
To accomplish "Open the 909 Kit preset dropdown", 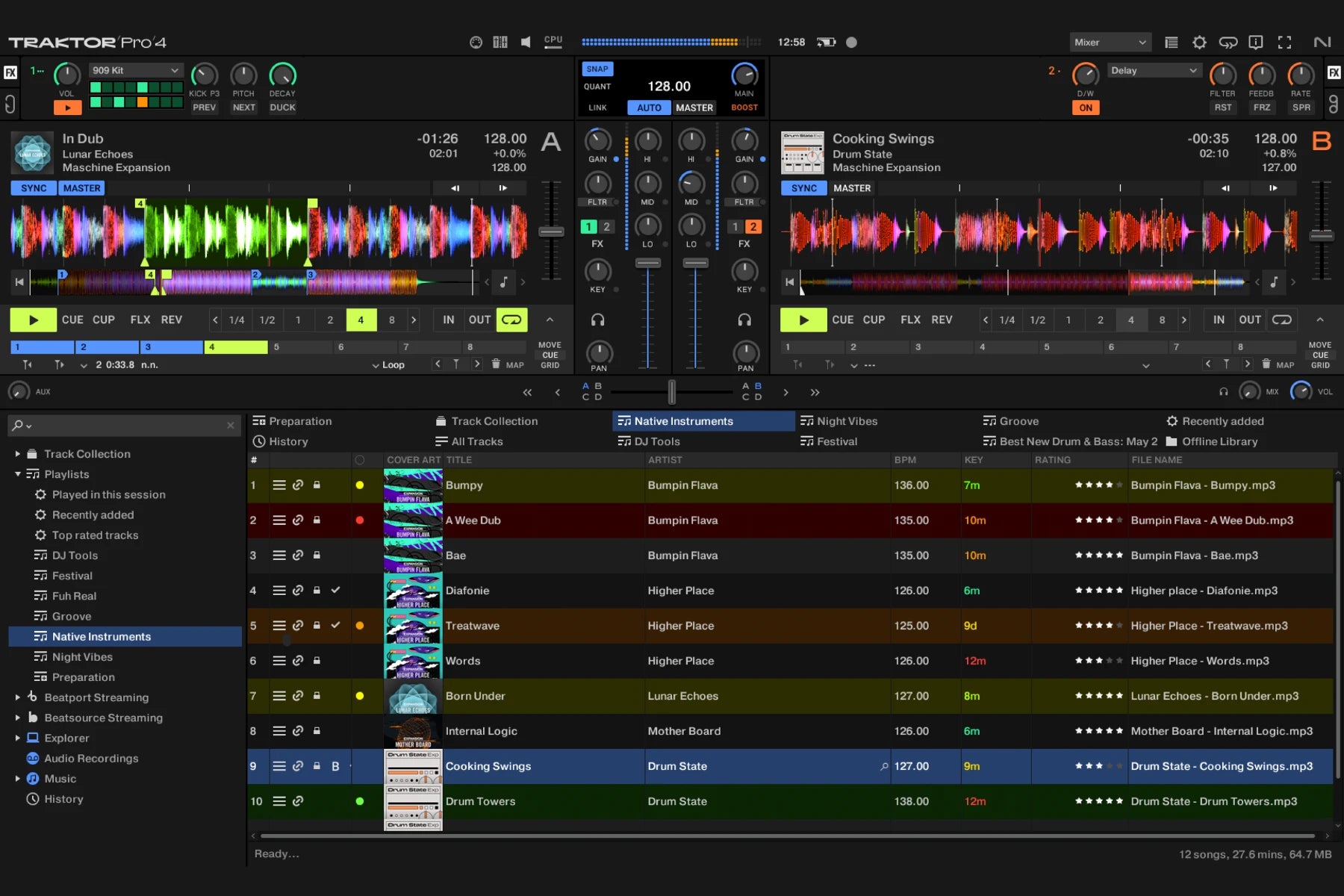I will 136,69.
